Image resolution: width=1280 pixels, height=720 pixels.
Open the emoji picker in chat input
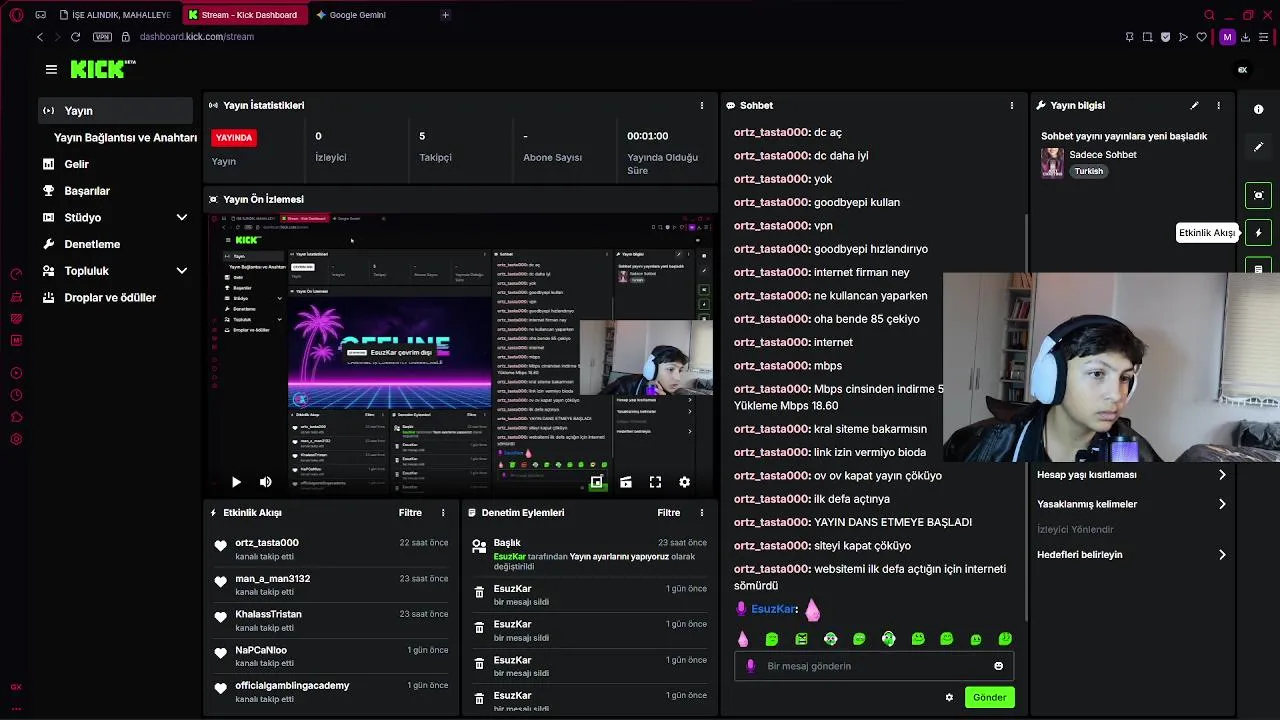click(998, 666)
